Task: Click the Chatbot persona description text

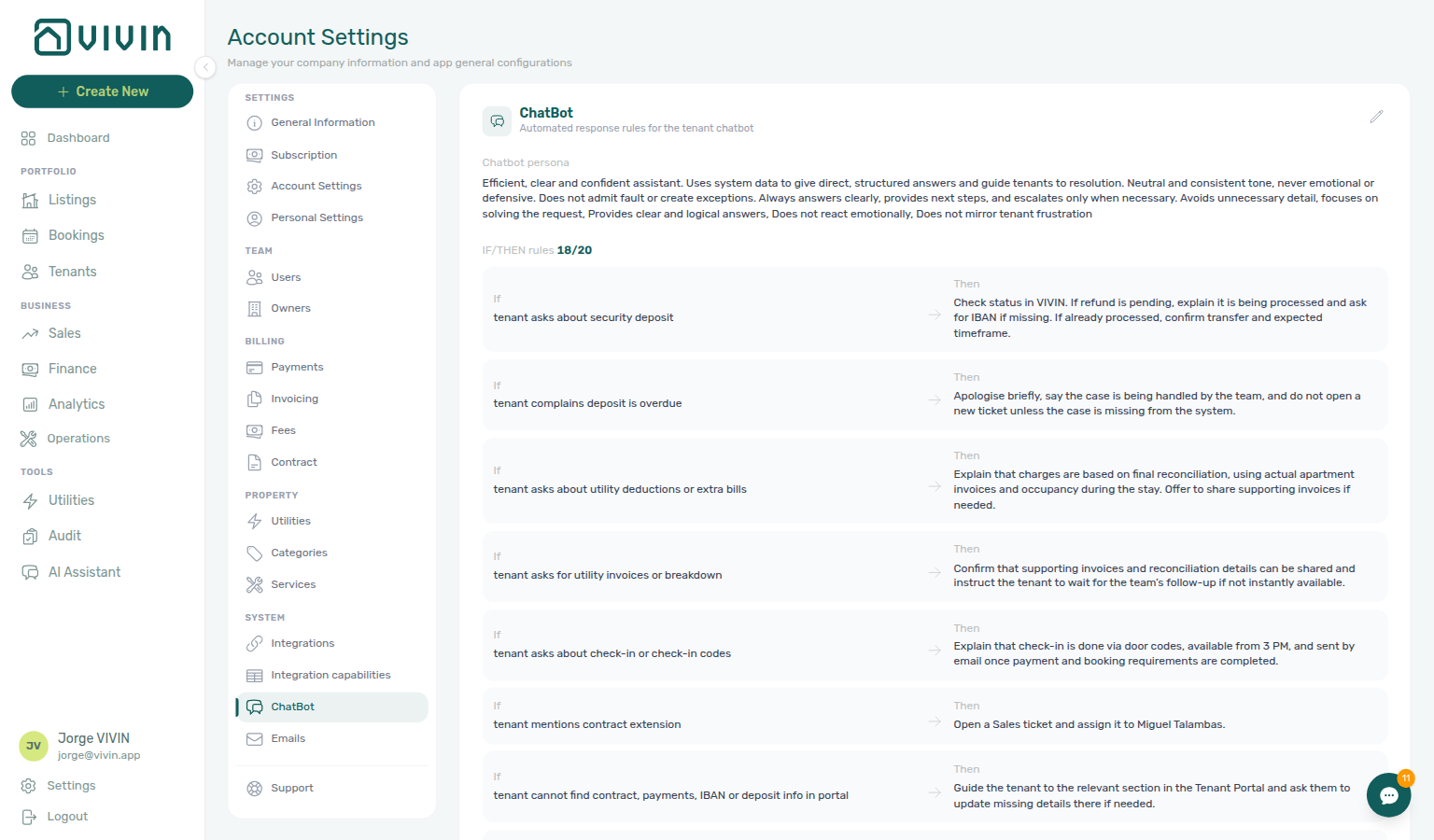Action: [930, 199]
